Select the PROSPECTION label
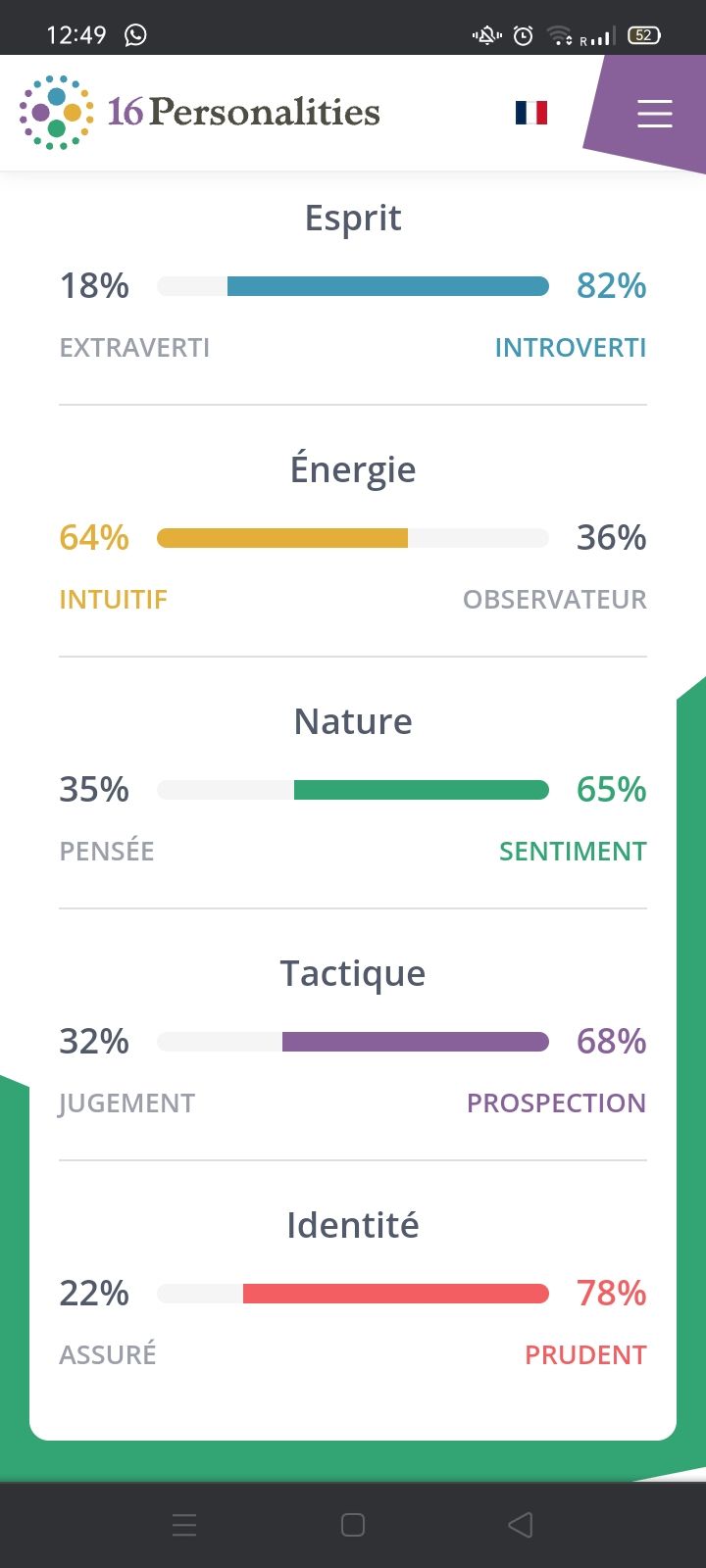This screenshot has width=706, height=1568. pyautogui.click(x=556, y=1103)
